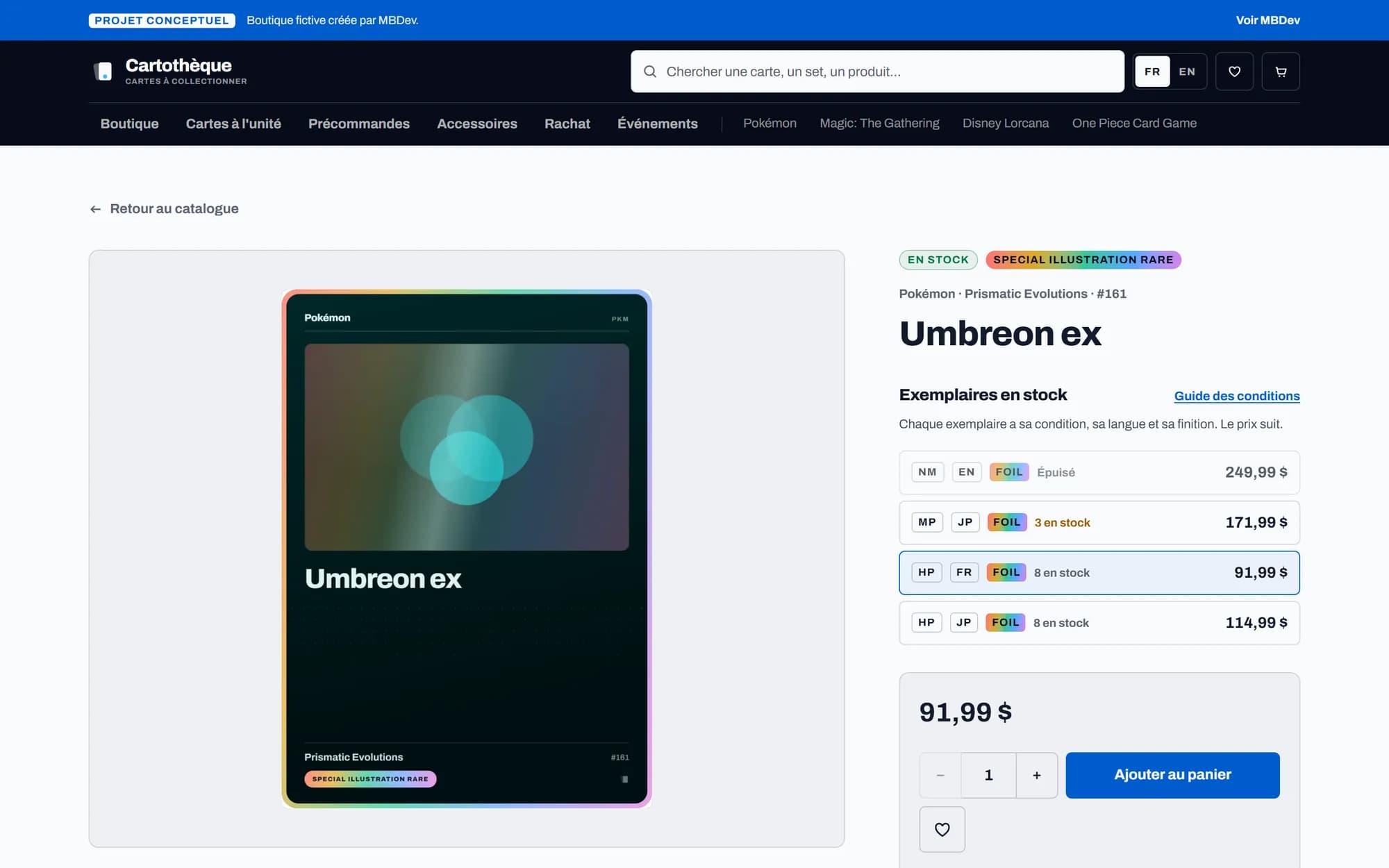
Task: Click the Cartothèque logo icon
Action: pyautogui.click(x=103, y=71)
